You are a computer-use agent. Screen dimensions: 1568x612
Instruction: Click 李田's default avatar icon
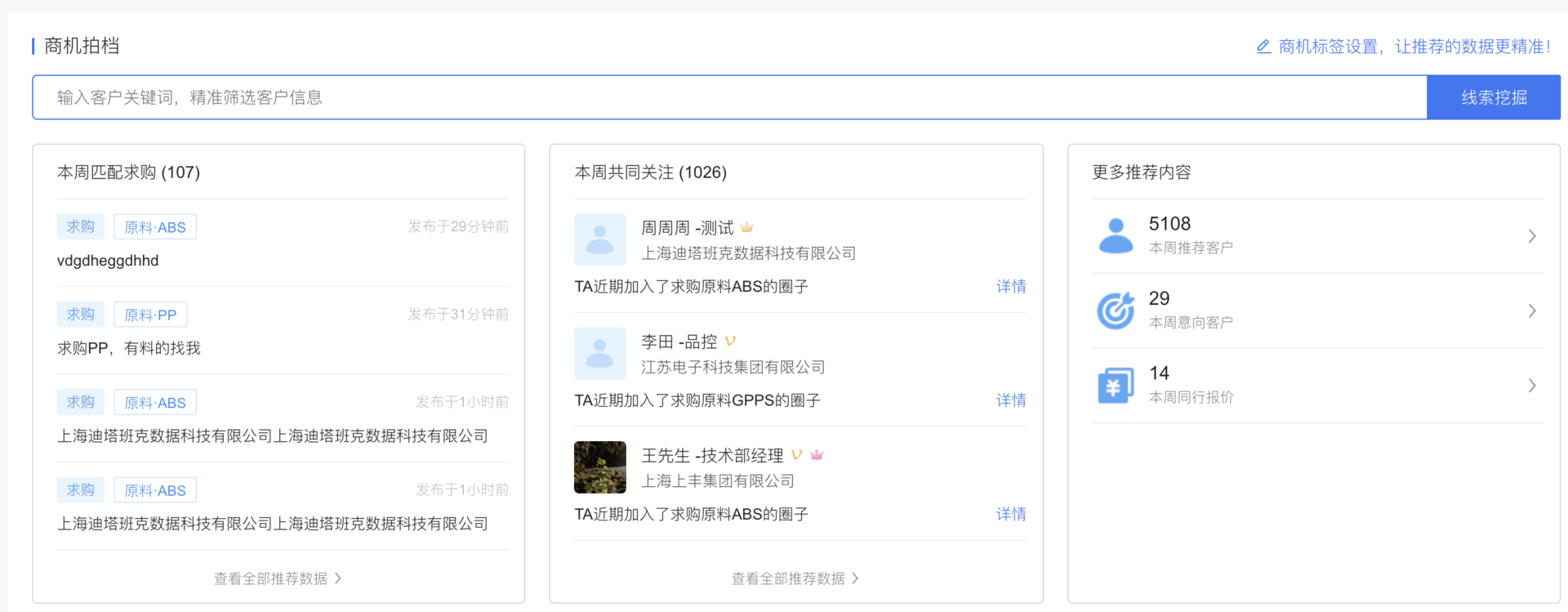(599, 353)
